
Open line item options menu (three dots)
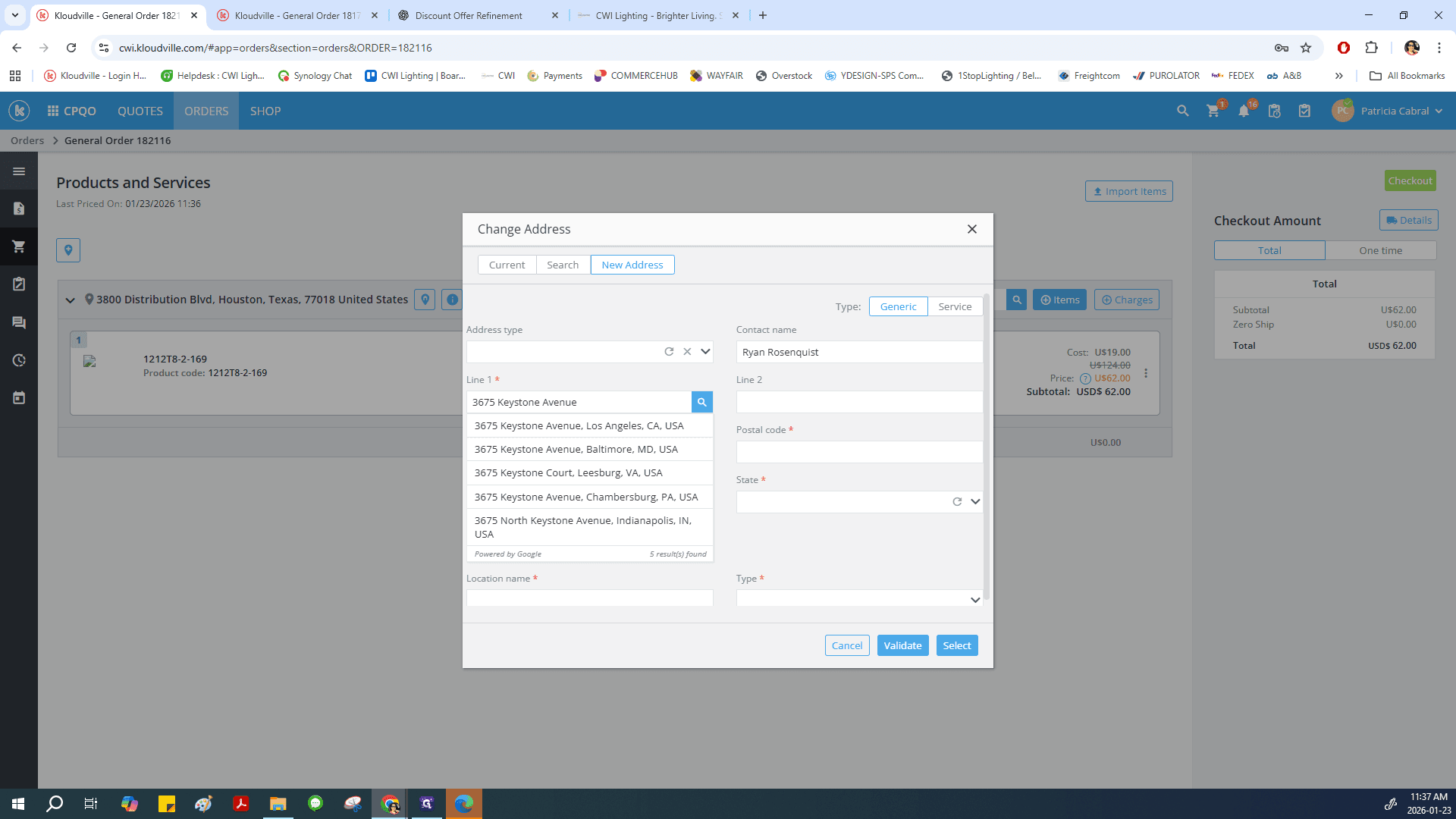1146,373
